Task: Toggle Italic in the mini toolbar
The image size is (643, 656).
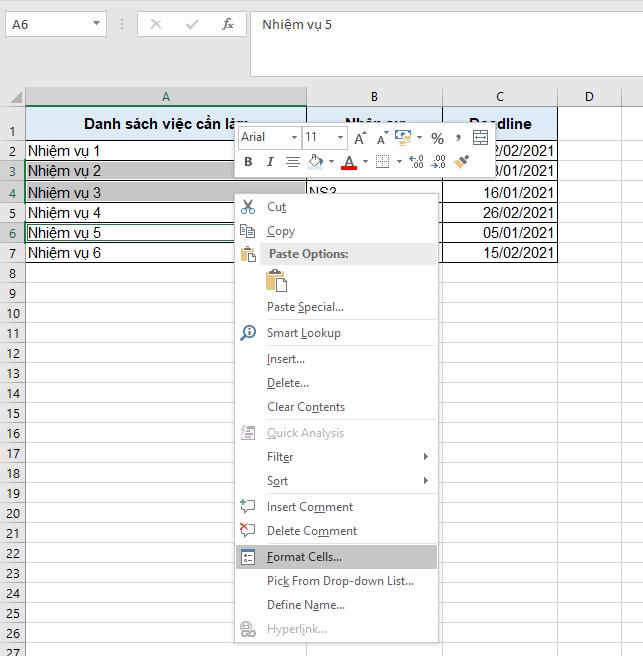Action: click(x=268, y=162)
